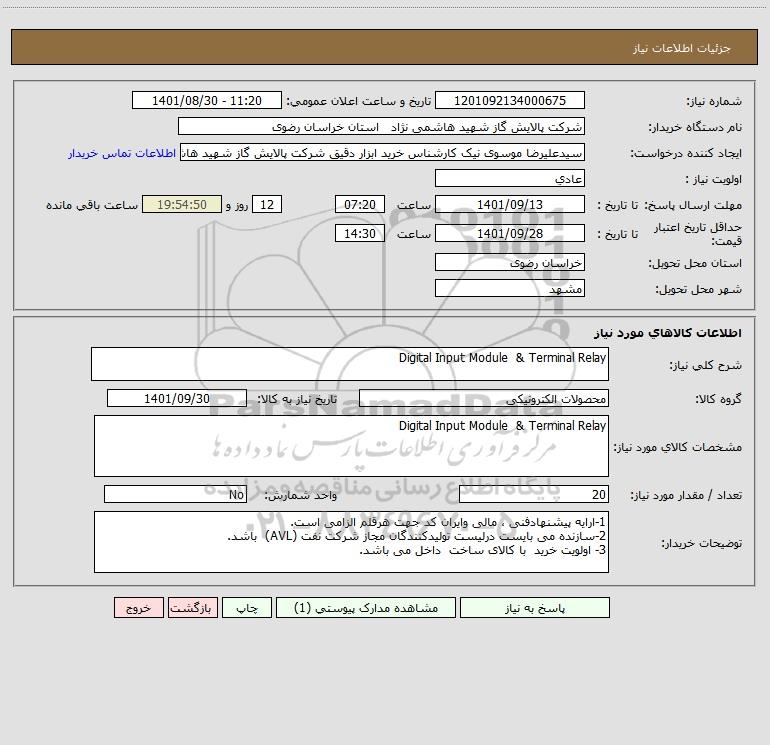770x745 pixels.
Task: Click delivery city field مشهد
Action: click(x=510, y=288)
